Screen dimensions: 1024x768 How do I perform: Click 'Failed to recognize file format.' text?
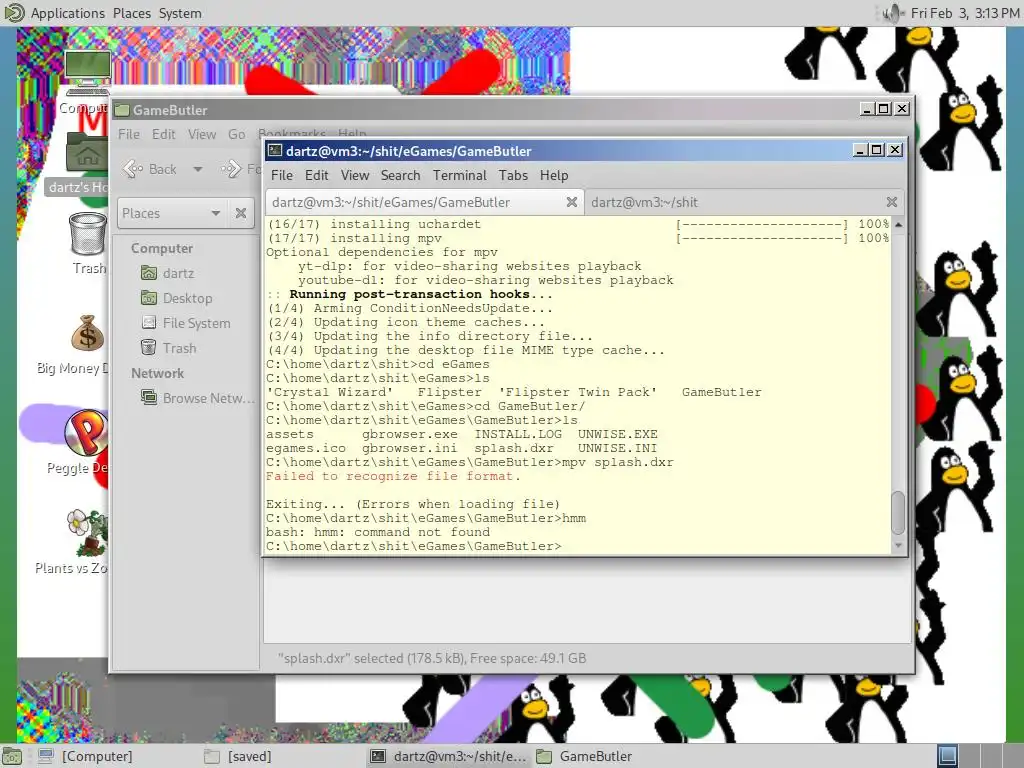[392, 476]
